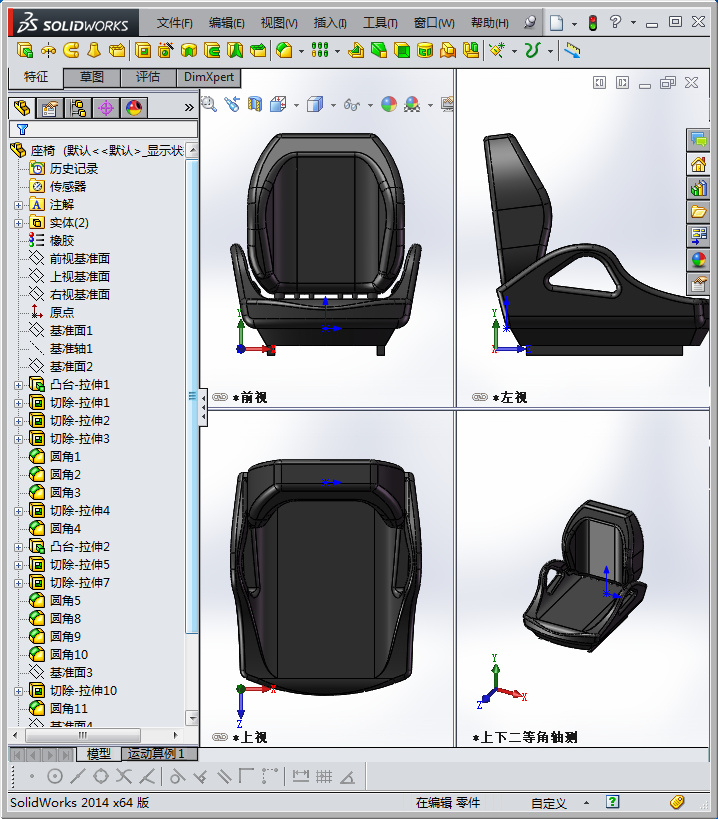Screen dimensions: 718x819
Task: Select the 模型 bottom tab
Action: (x=98, y=754)
